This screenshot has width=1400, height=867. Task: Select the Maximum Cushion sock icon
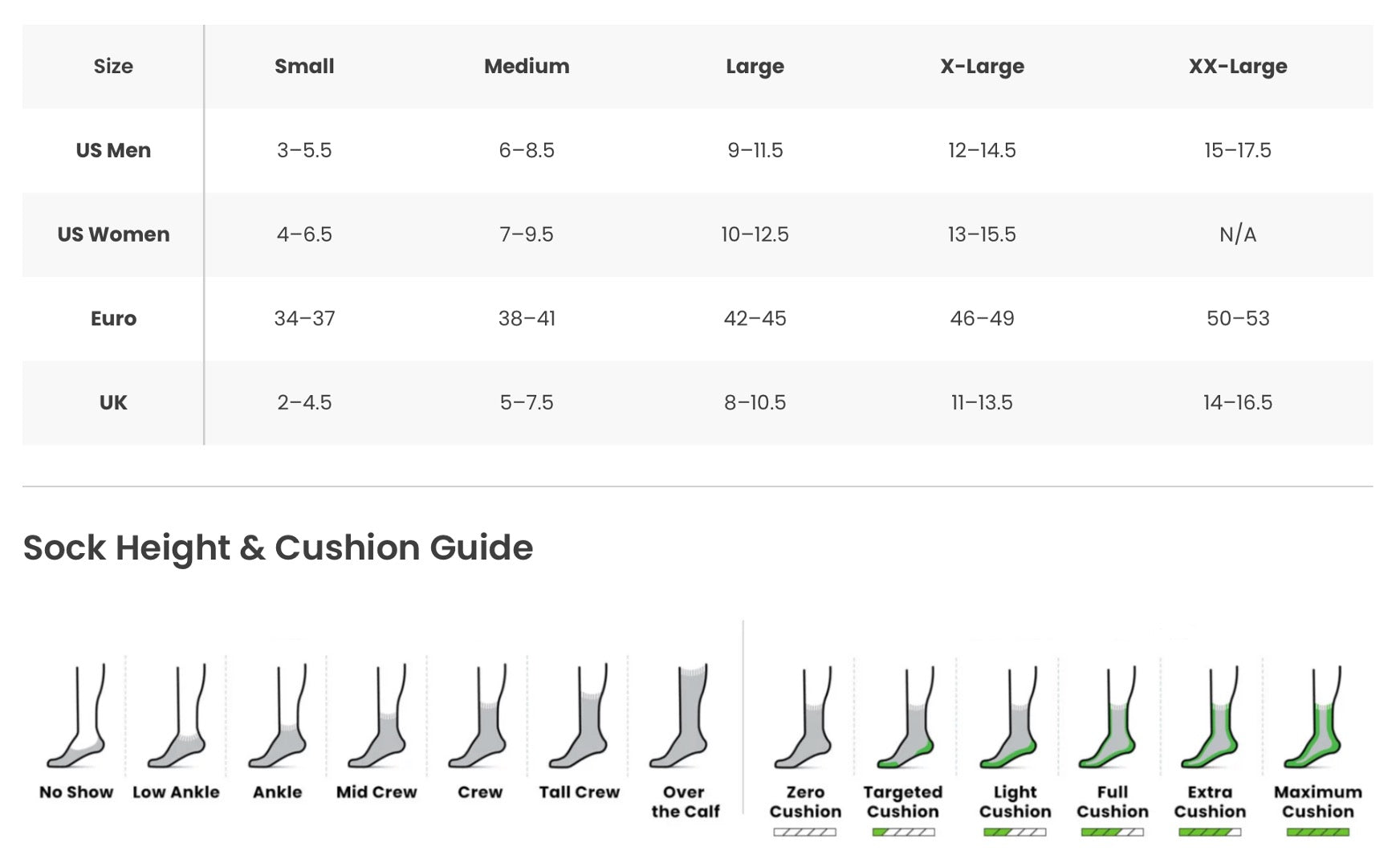(1317, 718)
